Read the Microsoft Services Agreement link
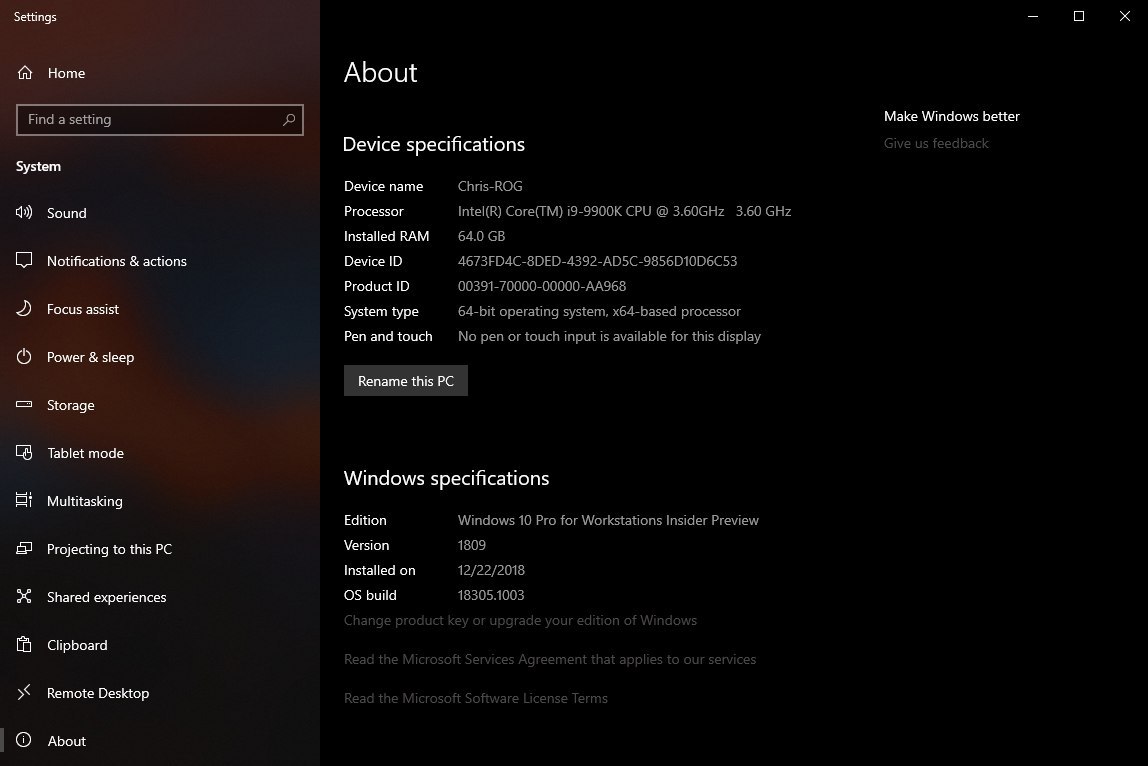 pyautogui.click(x=550, y=659)
